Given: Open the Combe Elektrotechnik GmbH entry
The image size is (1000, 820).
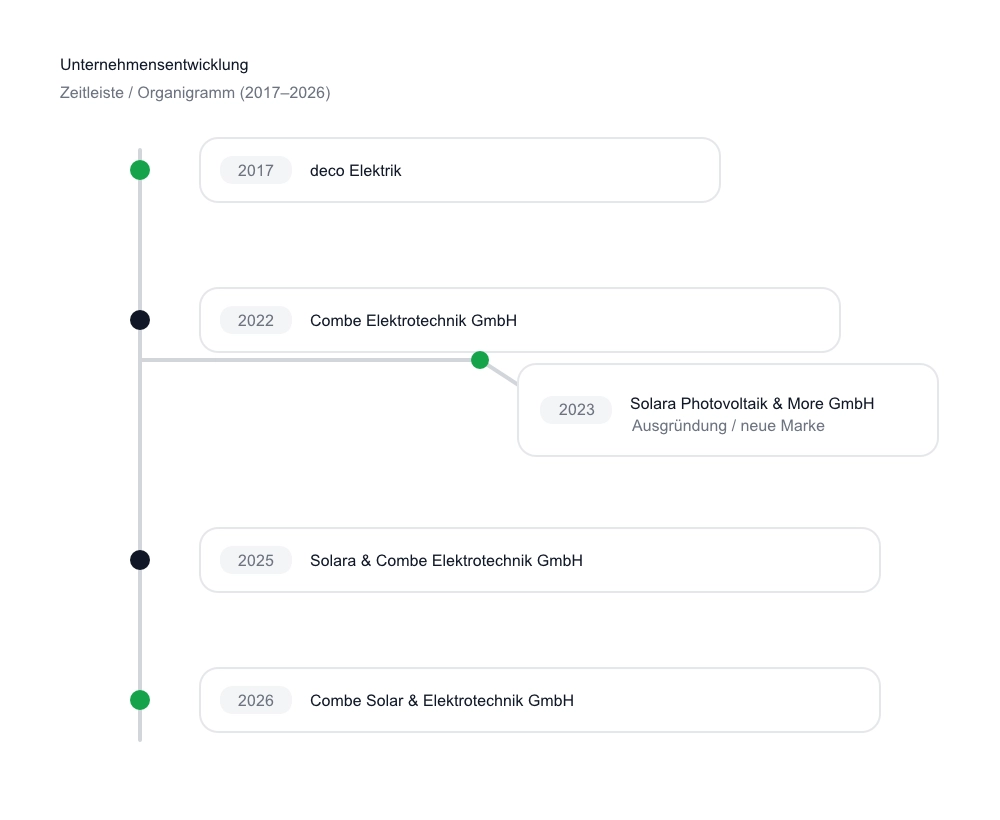Looking at the screenshot, I should [413, 321].
